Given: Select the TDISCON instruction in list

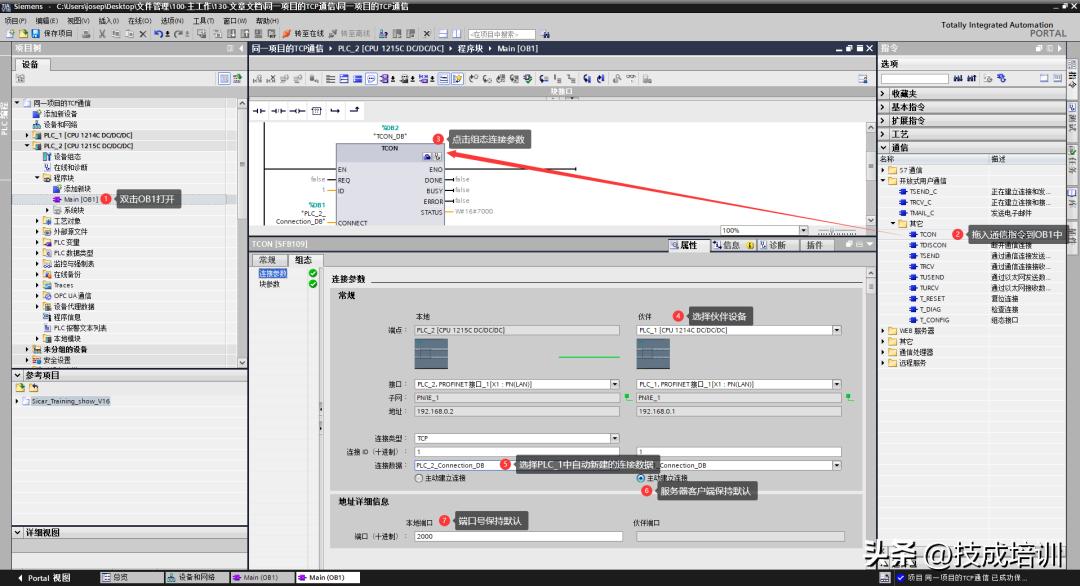Looking at the screenshot, I should pos(932,245).
